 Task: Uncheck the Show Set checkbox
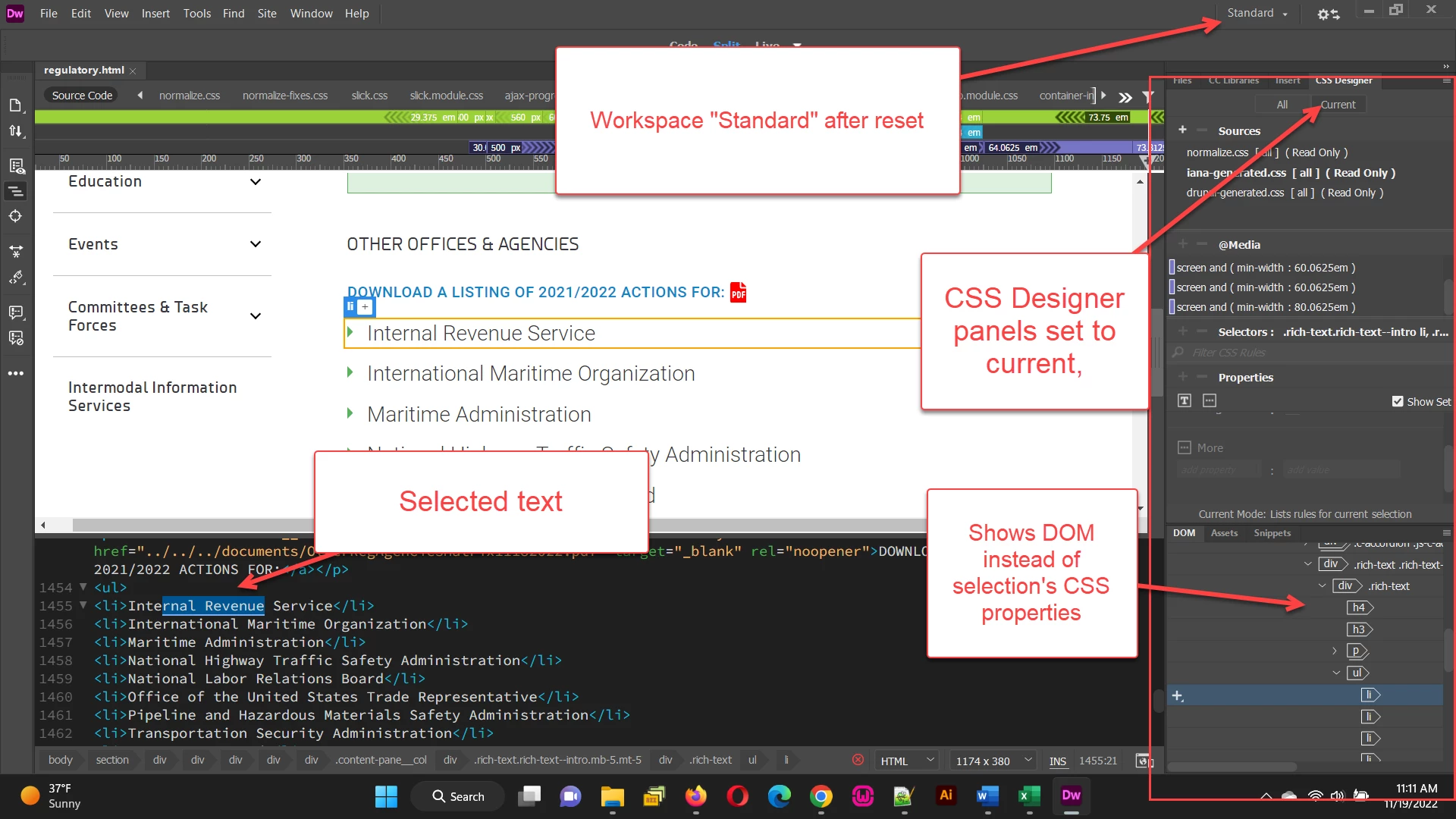(x=1398, y=402)
